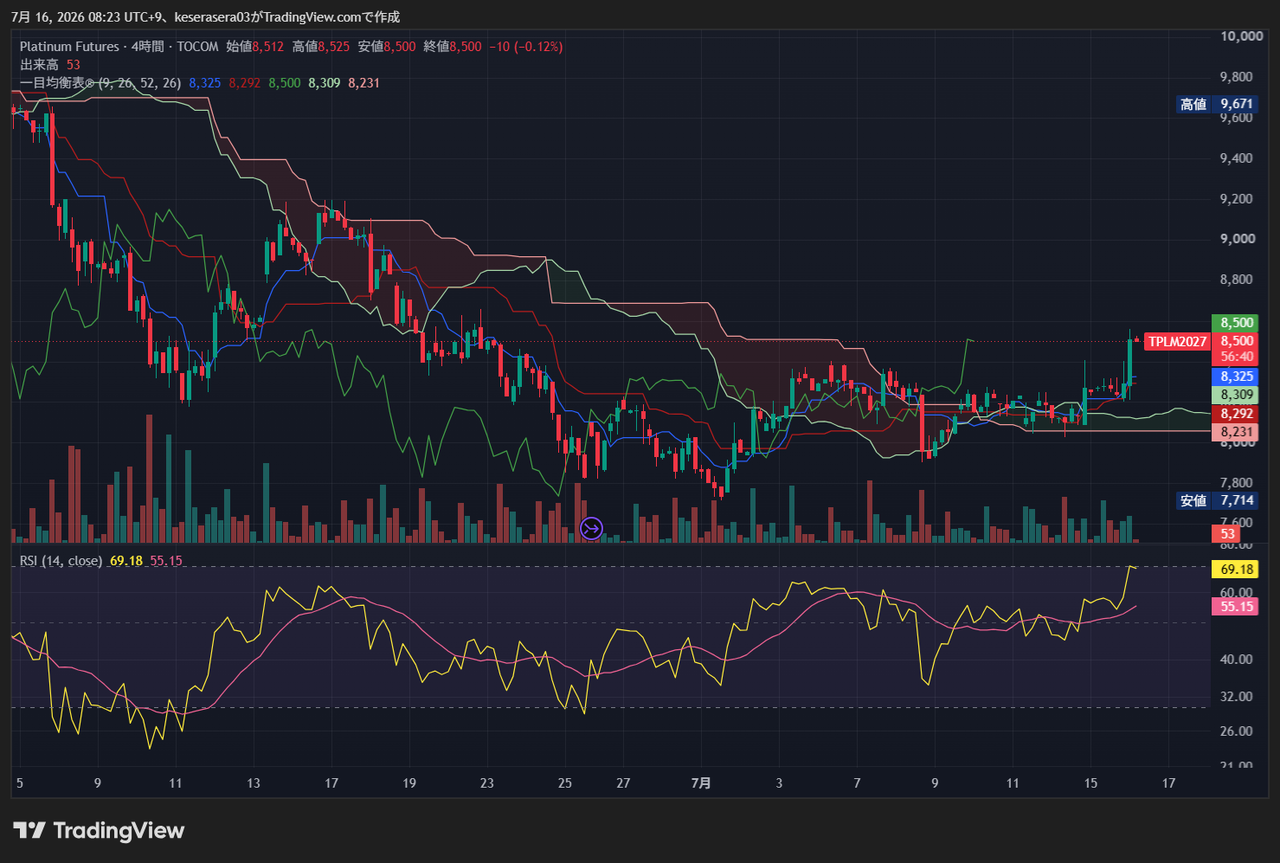Select the RSI (14, close) legend title
The width and height of the screenshot is (1280, 863).
click(x=61, y=560)
